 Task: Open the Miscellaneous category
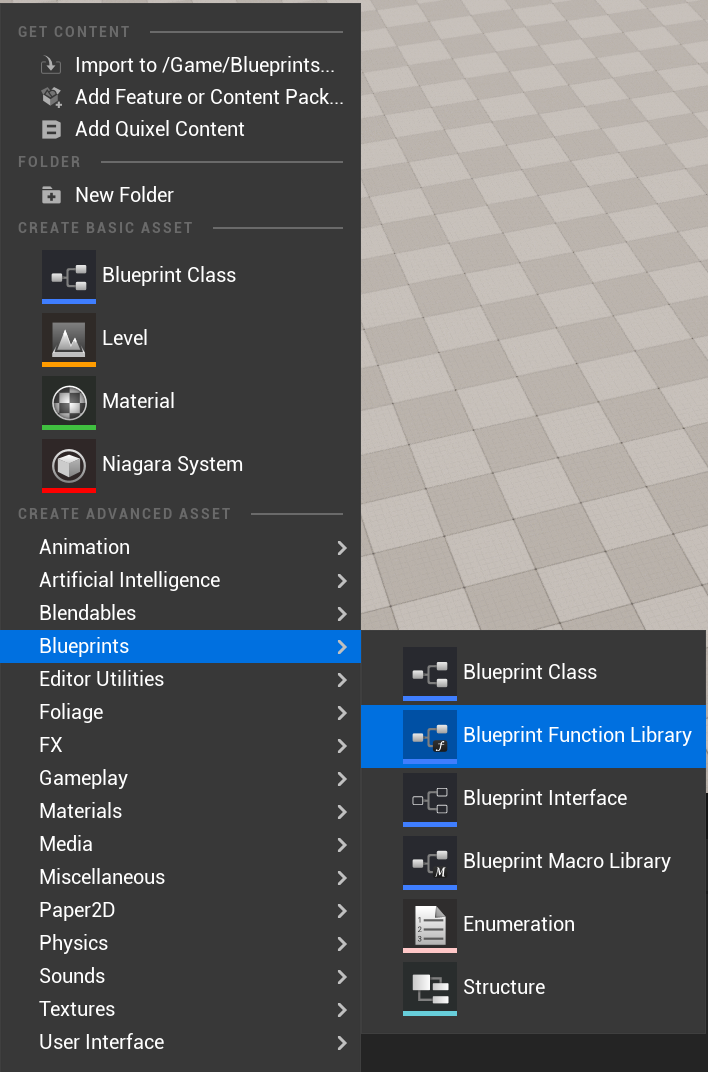180,877
